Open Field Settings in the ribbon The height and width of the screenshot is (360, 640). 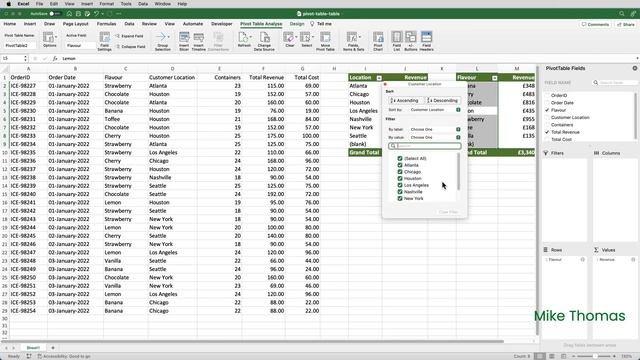[x=104, y=41]
